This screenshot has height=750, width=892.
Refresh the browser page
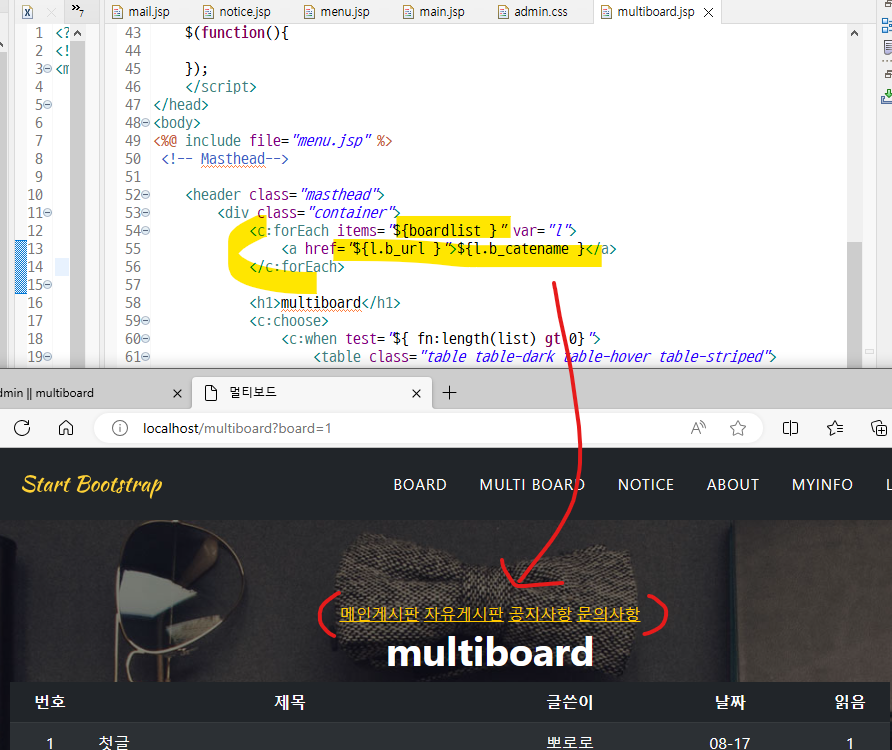(22, 428)
